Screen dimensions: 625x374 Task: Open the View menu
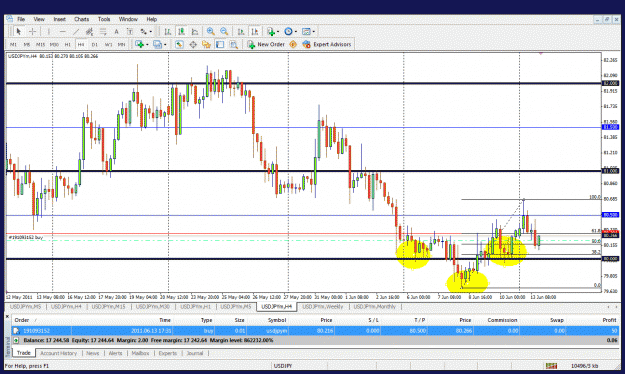click(39, 19)
